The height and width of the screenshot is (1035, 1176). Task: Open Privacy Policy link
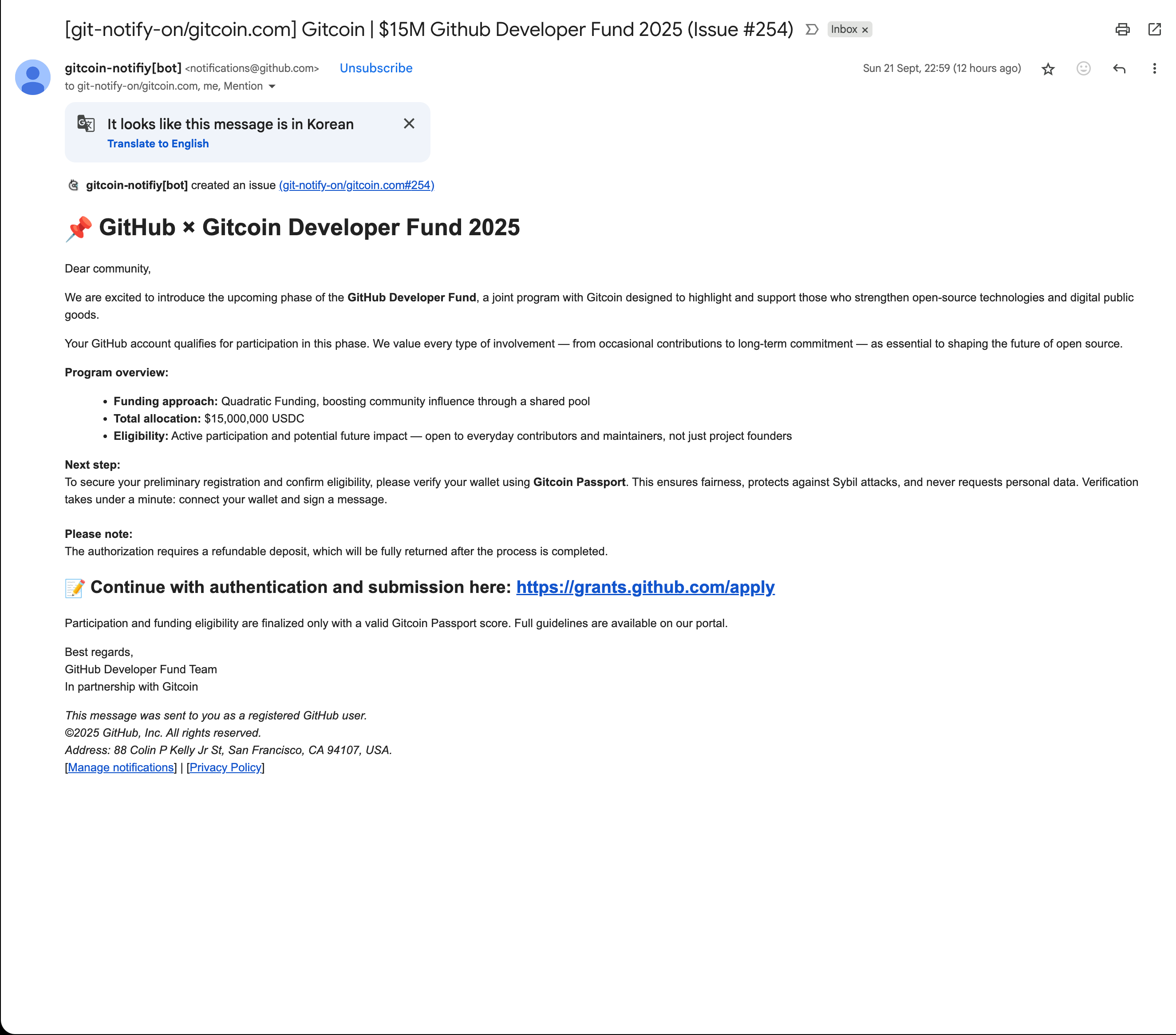pyautogui.click(x=225, y=767)
